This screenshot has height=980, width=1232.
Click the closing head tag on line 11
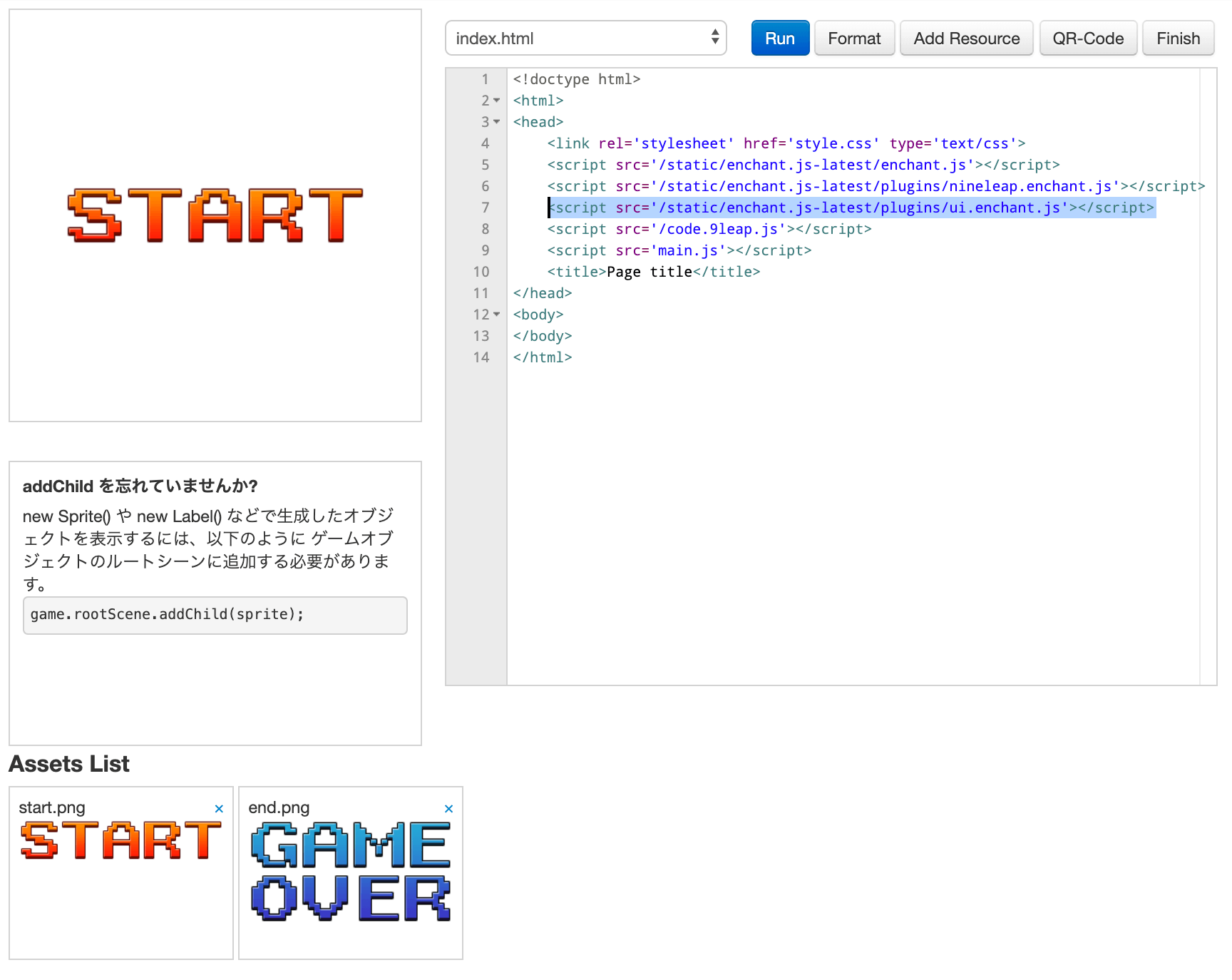coord(543,293)
